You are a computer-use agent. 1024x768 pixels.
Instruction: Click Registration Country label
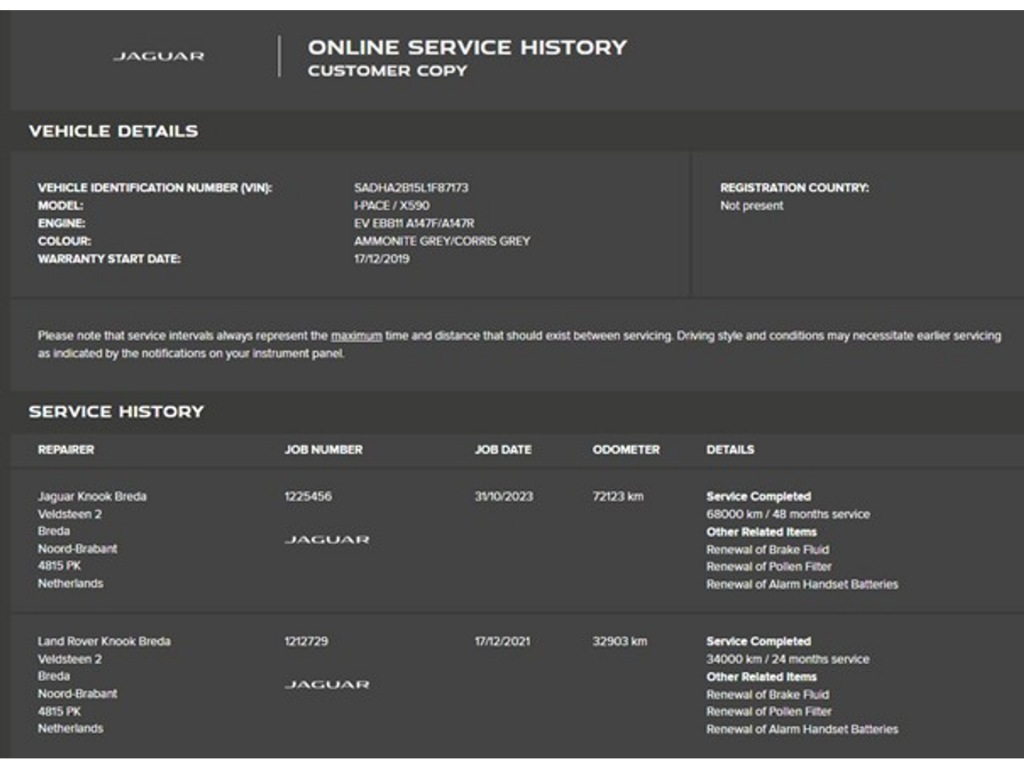(794, 187)
